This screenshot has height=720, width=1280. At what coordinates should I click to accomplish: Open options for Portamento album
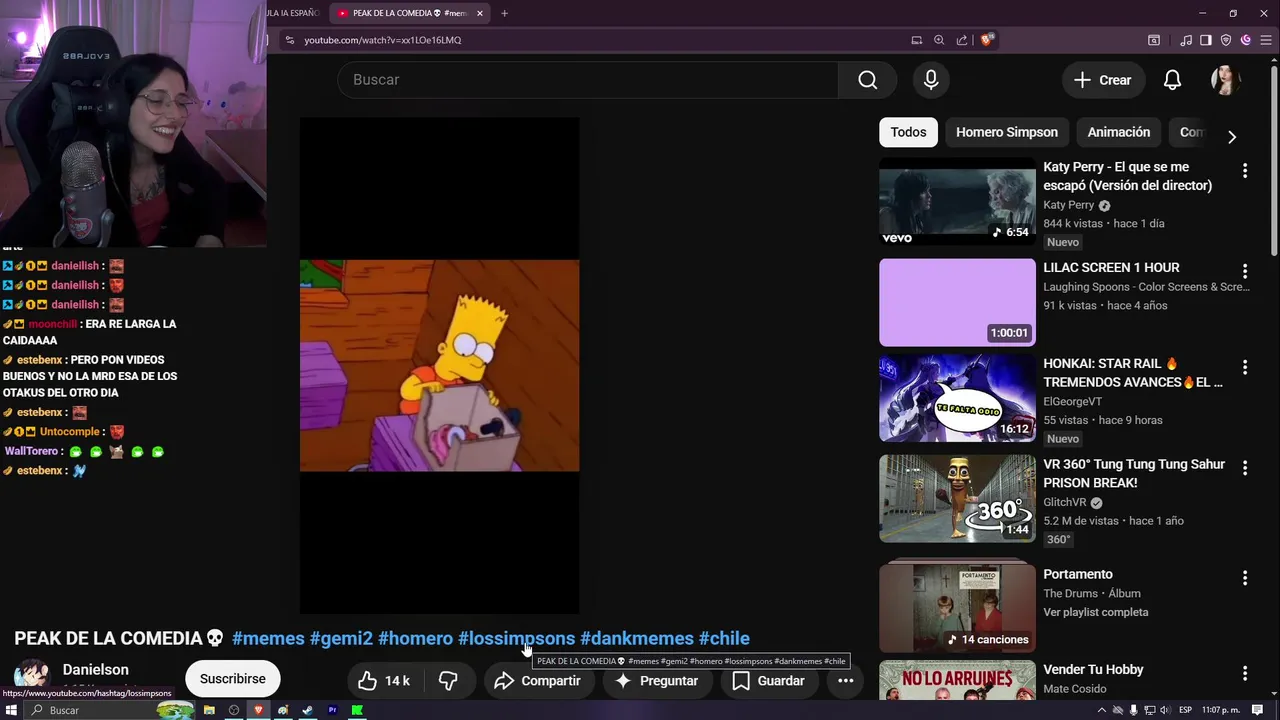pos(1245,578)
